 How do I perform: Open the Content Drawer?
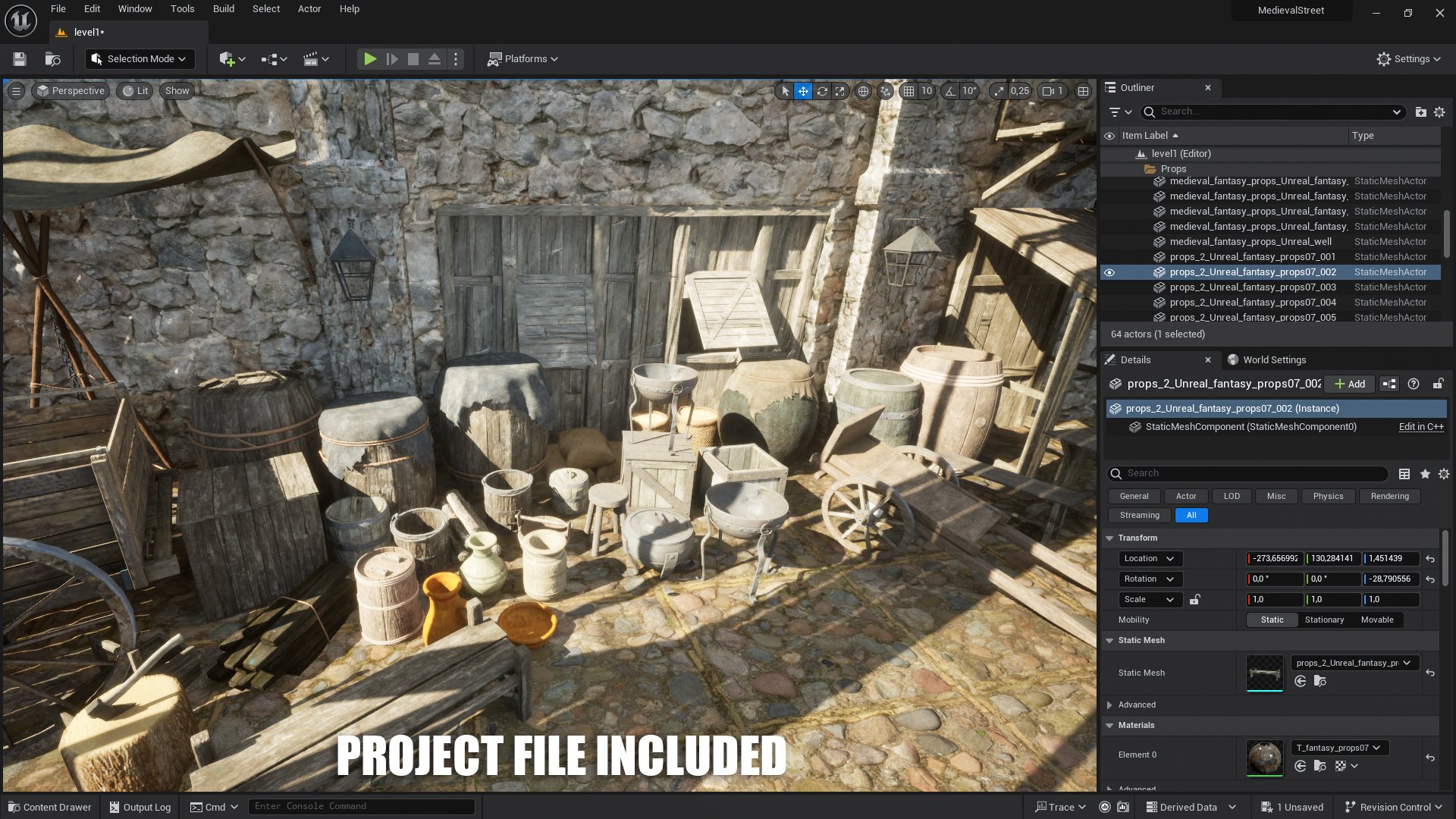coord(49,807)
